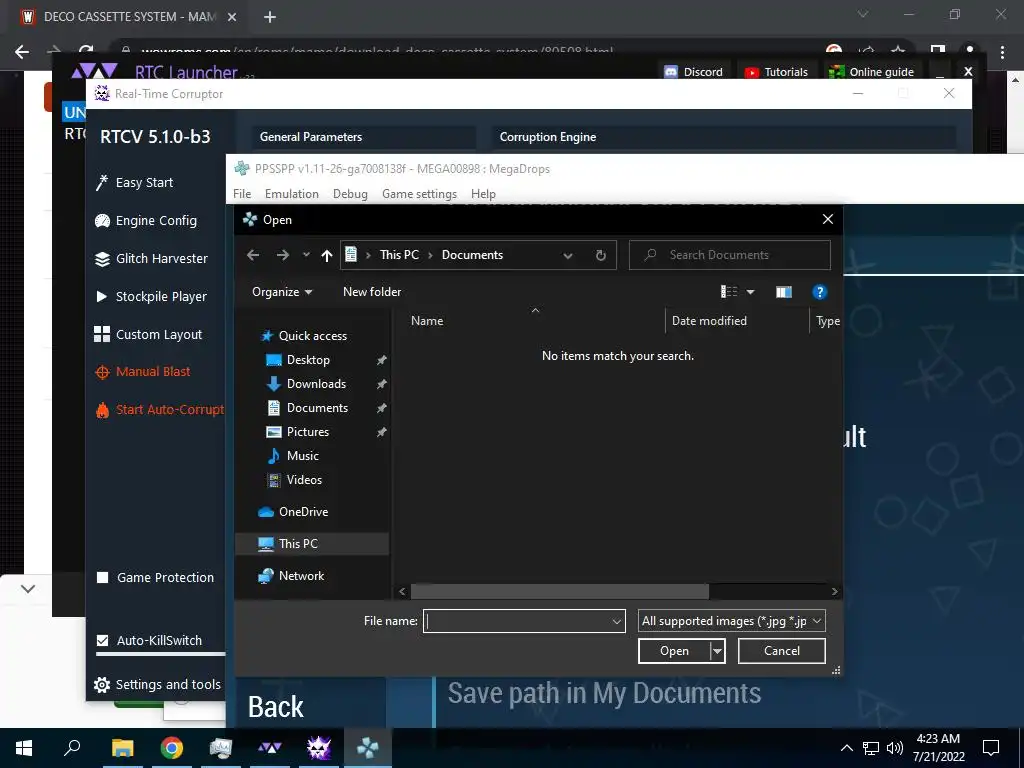Open Custom Layout in RTC

[159, 334]
